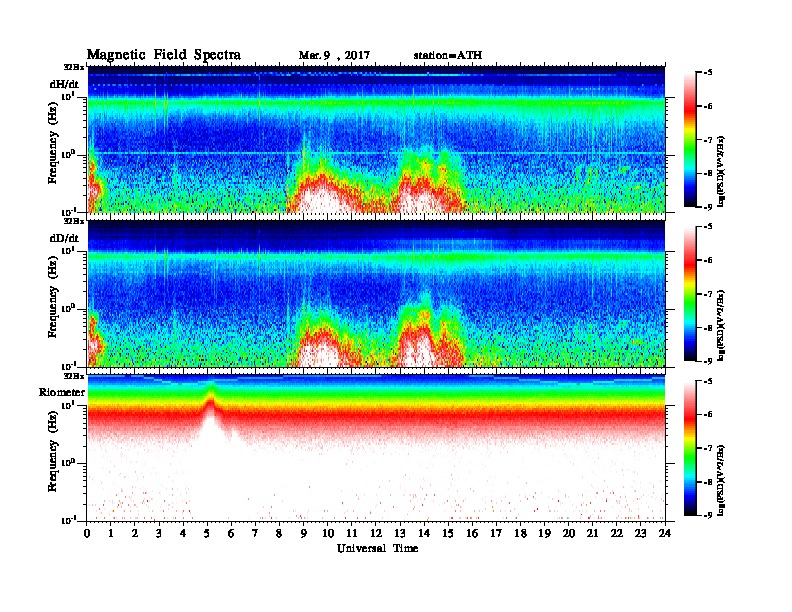Click the "32Hz" label atop the Riometer panel
The height and width of the screenshot is (612, 792).
tap(74, 376)
